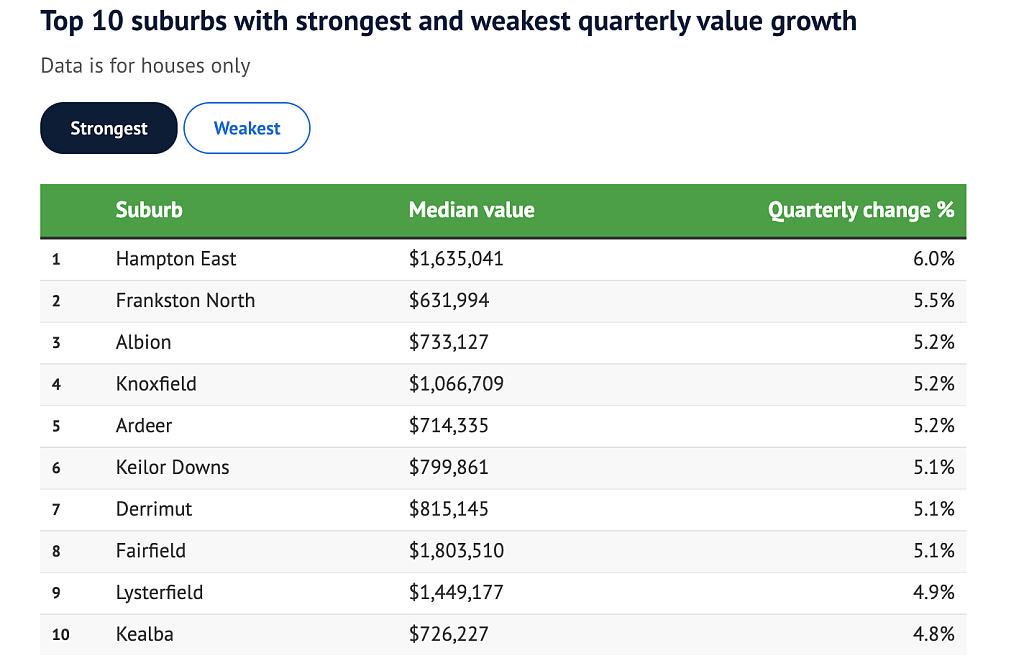Click the Albion suburb entry
Screen dimensions: 1024x666
[144, 342]
